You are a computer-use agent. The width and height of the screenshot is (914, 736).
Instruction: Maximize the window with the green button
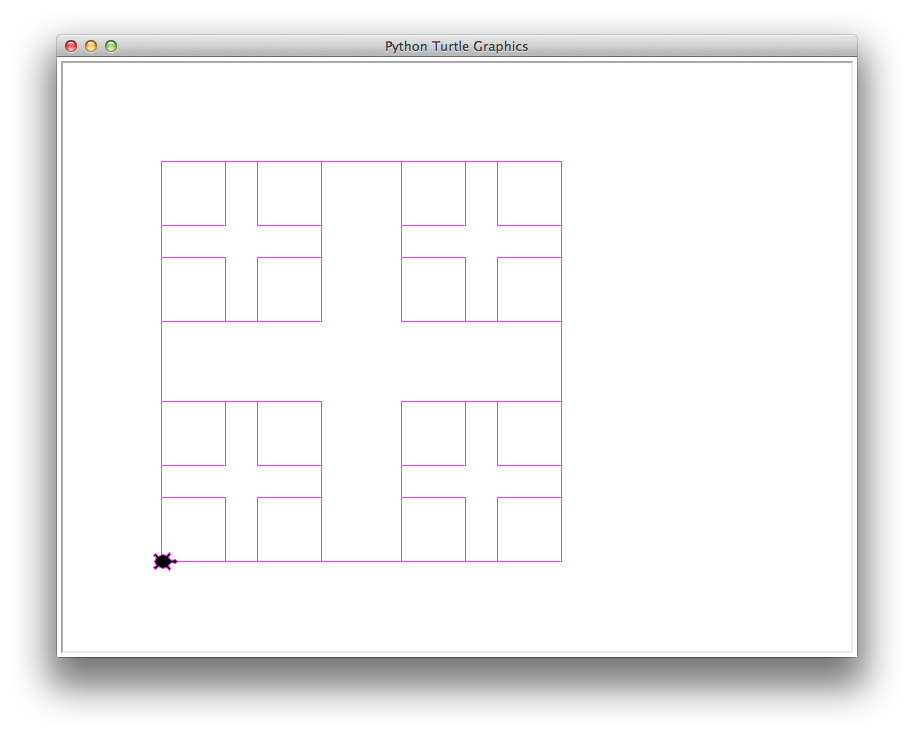tap(111, 46)
